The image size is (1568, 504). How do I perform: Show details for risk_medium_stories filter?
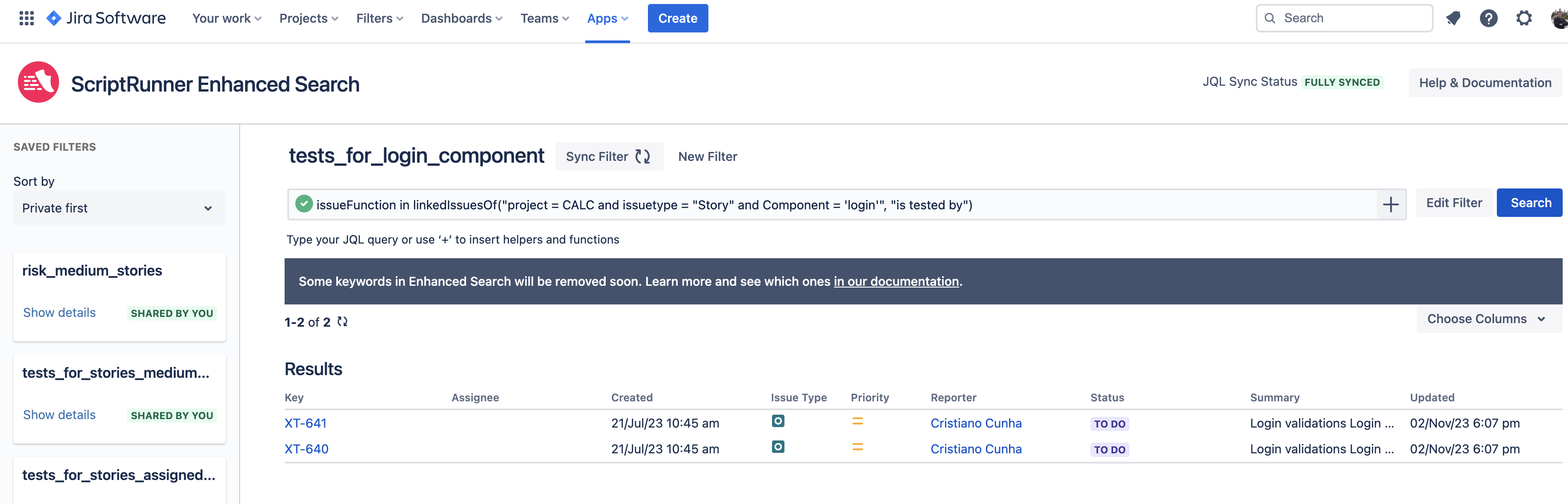[x=59, y=312]
